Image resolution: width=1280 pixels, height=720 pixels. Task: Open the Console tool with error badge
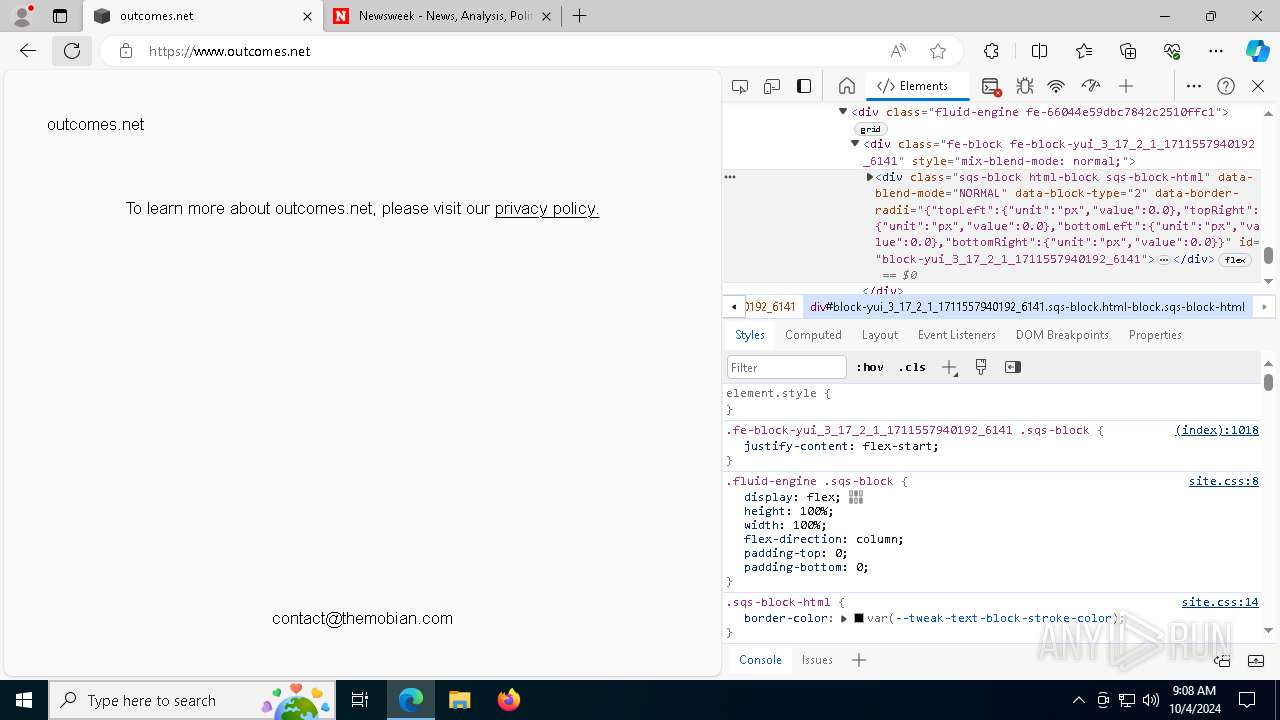(x=991, y=86)
